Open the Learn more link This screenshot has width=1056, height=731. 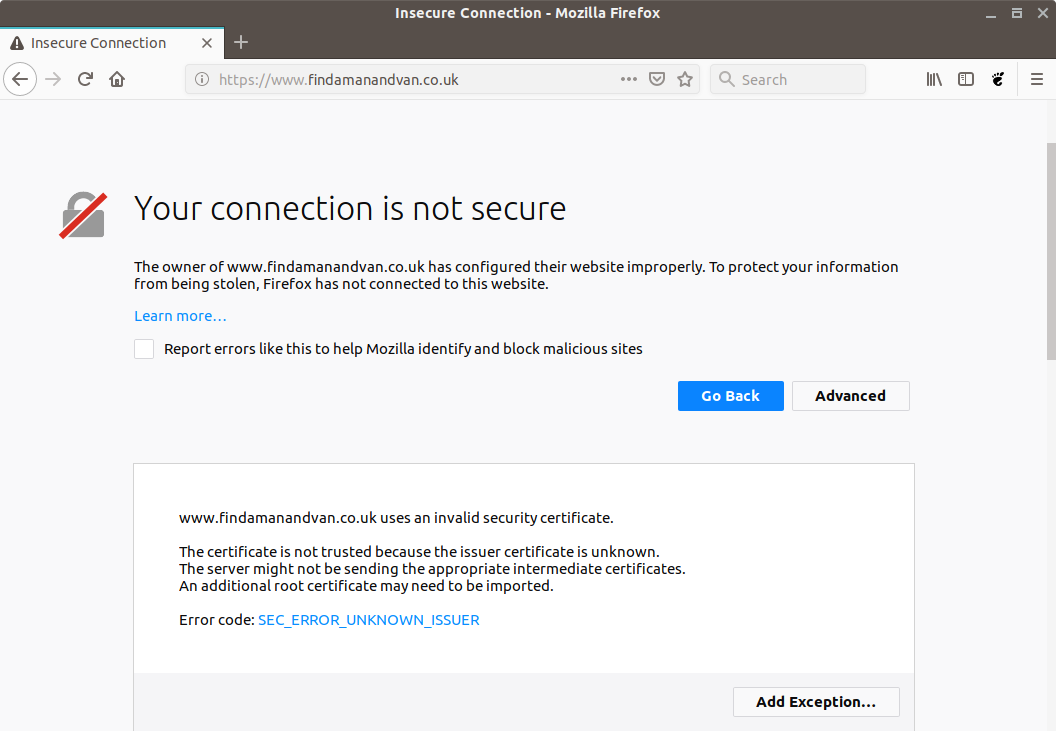click(x=180, y=316)
